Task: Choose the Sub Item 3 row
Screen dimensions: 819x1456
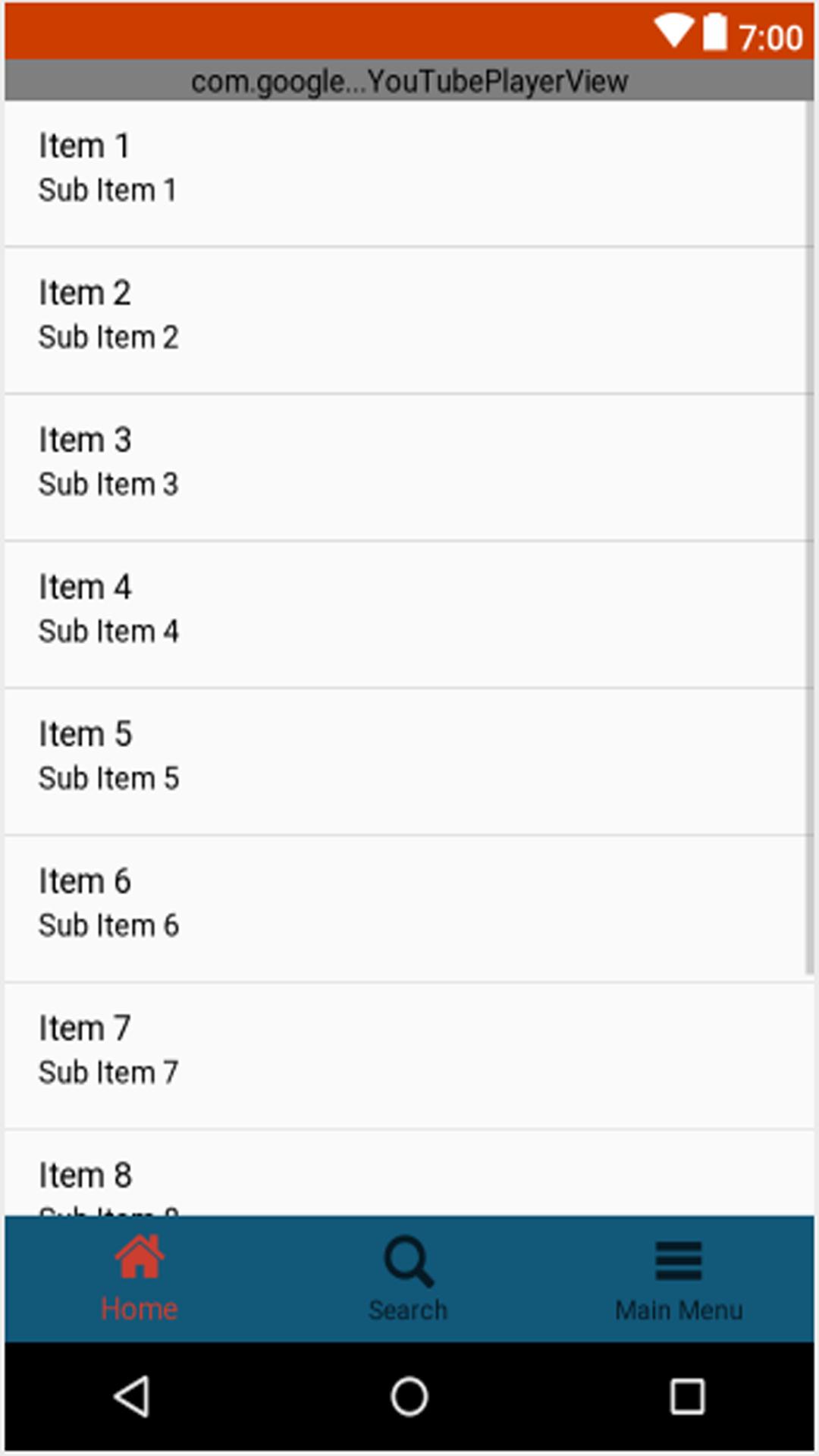Action: (x=406, y=468)
